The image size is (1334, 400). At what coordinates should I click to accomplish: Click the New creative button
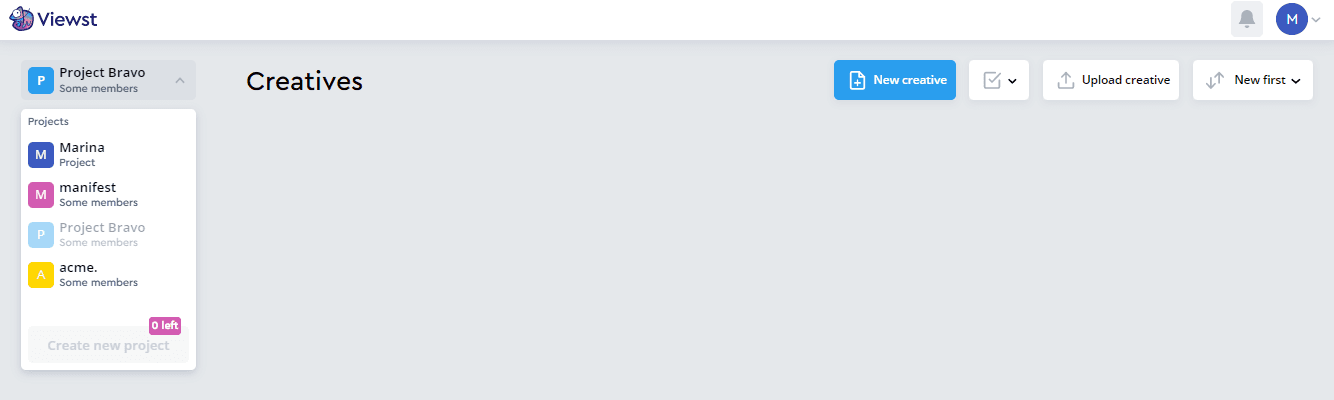click(x=895, y=80)
